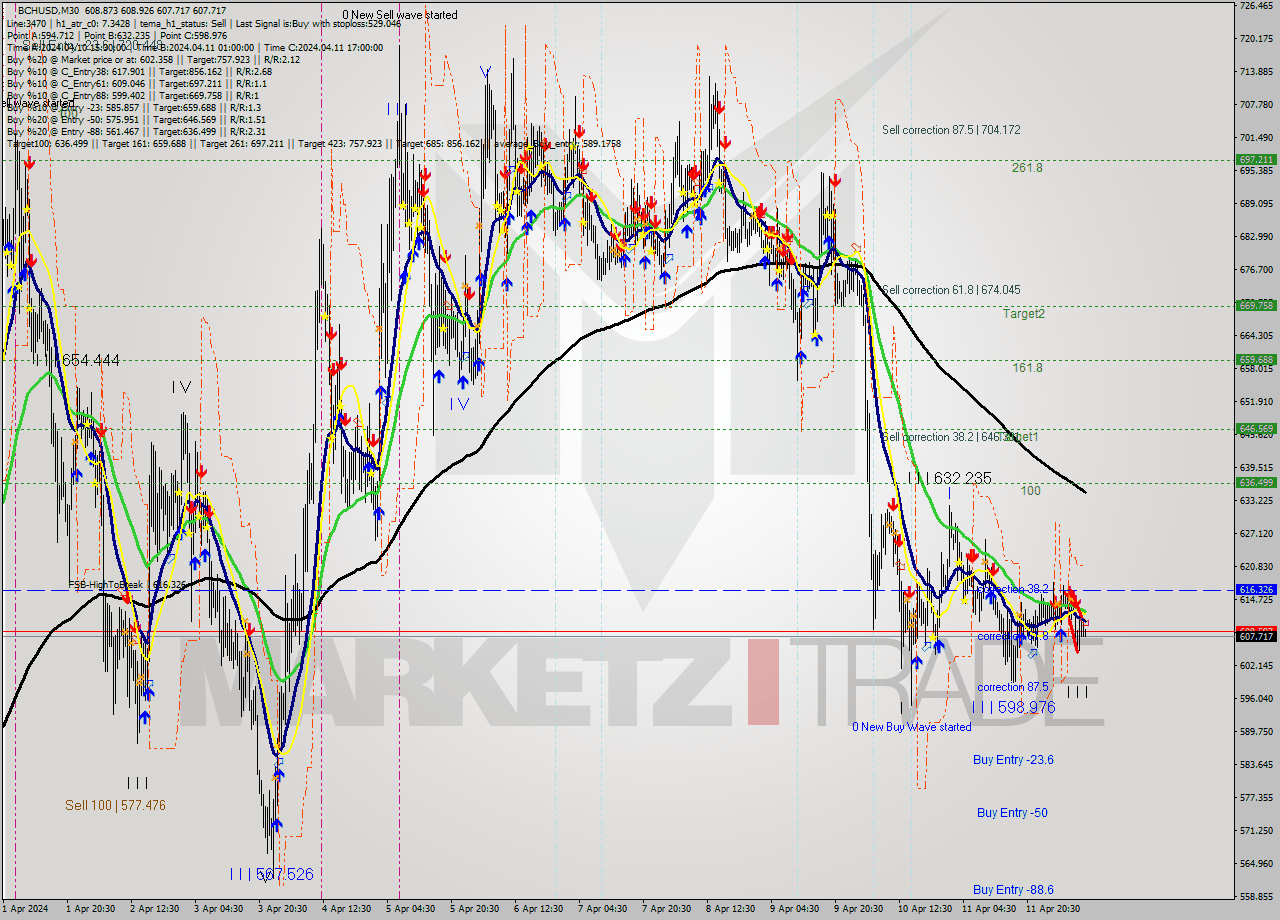This screenshot has height=920, width=1280.
Task: Click the 'Buy Entry -50' label
Action: pyautogui.click(x=1012, y=813)
